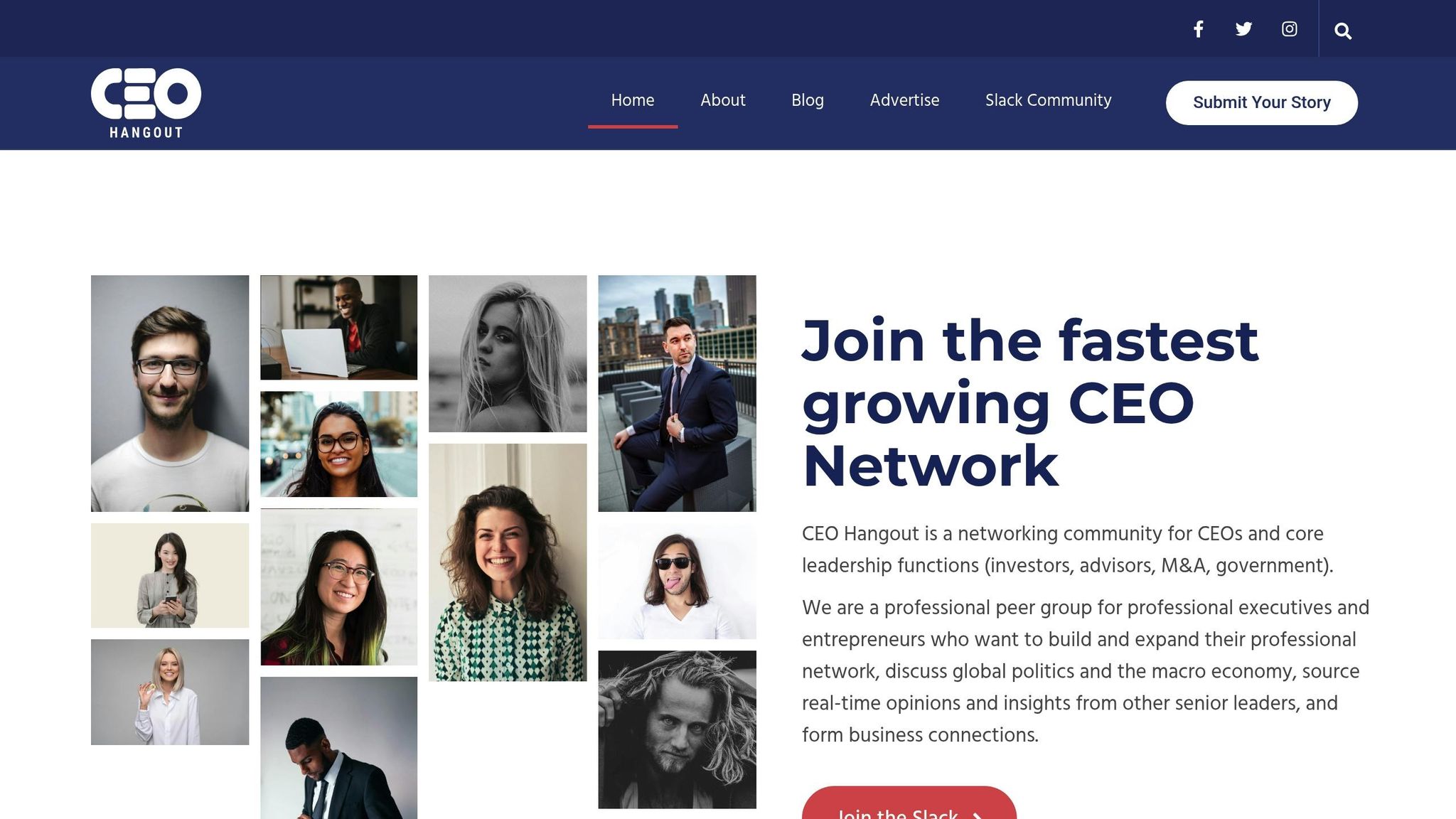Screen dimensions: 1456x819
Task: Select Advertise in the navigation
Action: [904, 101]
